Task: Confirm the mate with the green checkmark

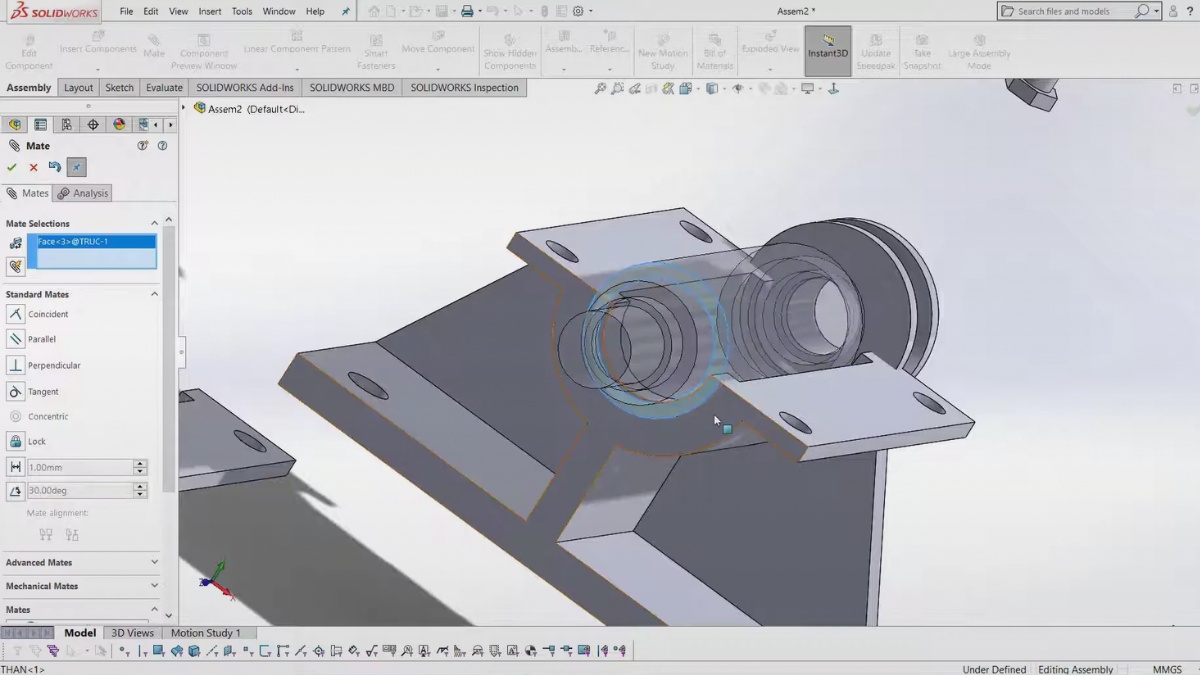Action: 12,167
